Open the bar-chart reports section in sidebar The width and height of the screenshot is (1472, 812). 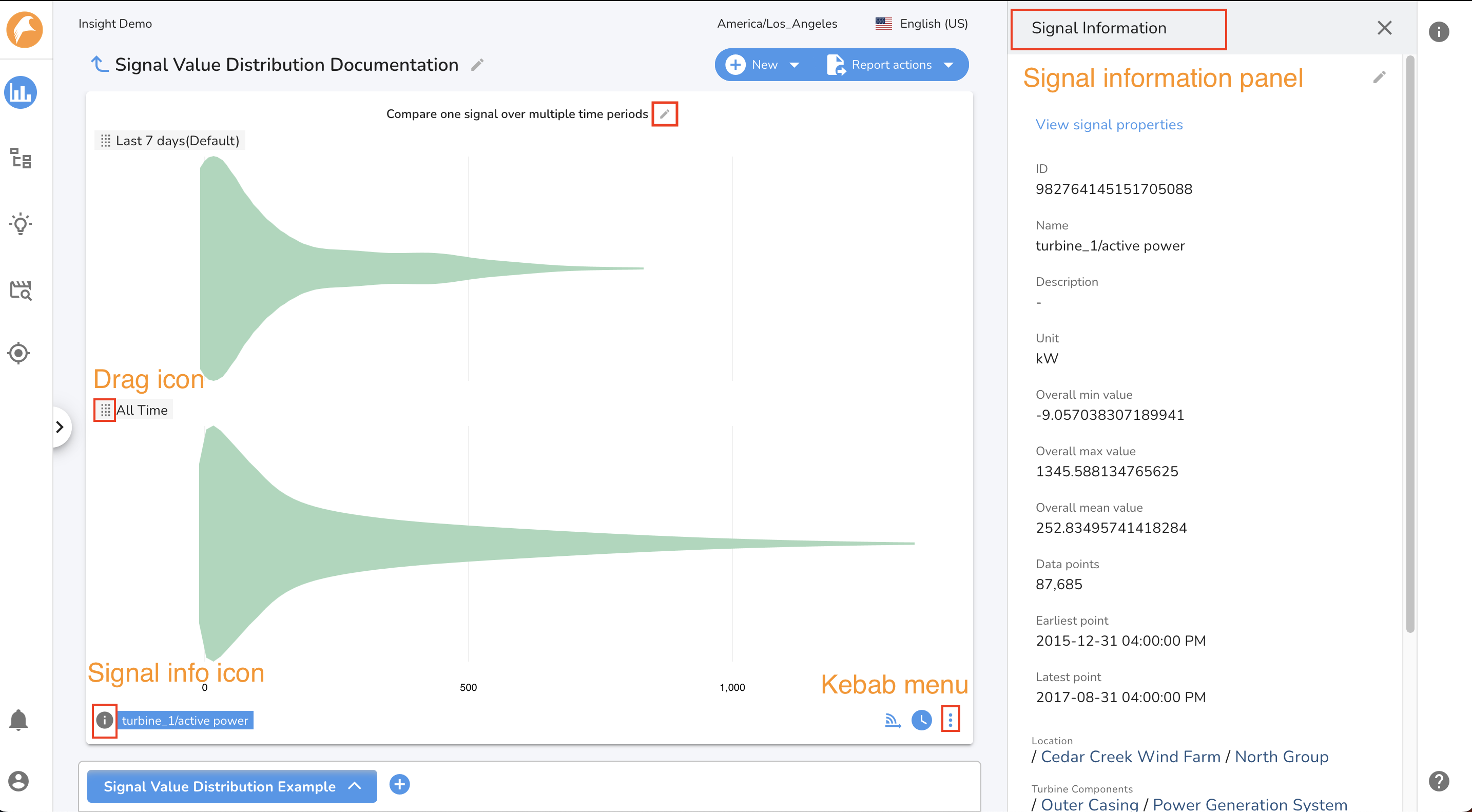(x=21, y=92)
